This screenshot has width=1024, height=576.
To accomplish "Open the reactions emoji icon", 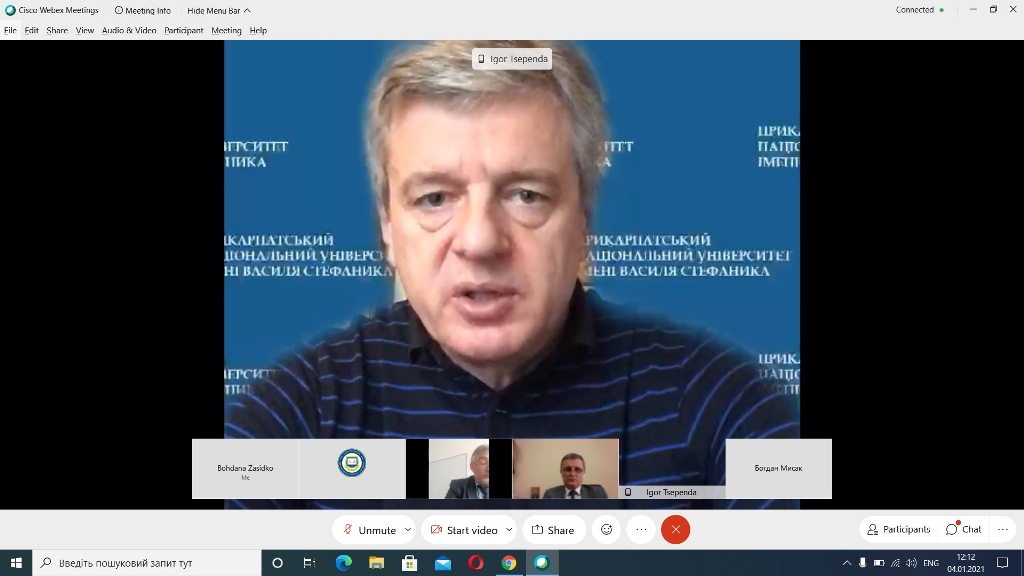I will [x=606, y=530].
